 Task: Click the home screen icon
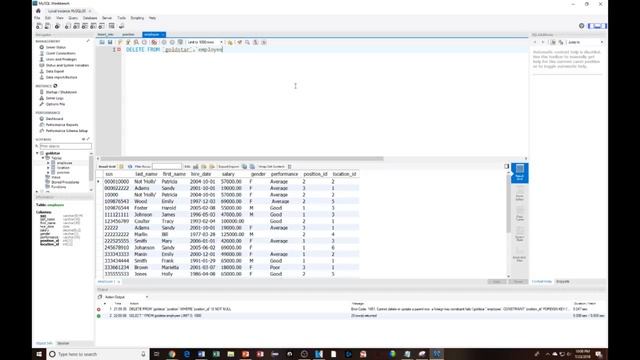(38, 11)
